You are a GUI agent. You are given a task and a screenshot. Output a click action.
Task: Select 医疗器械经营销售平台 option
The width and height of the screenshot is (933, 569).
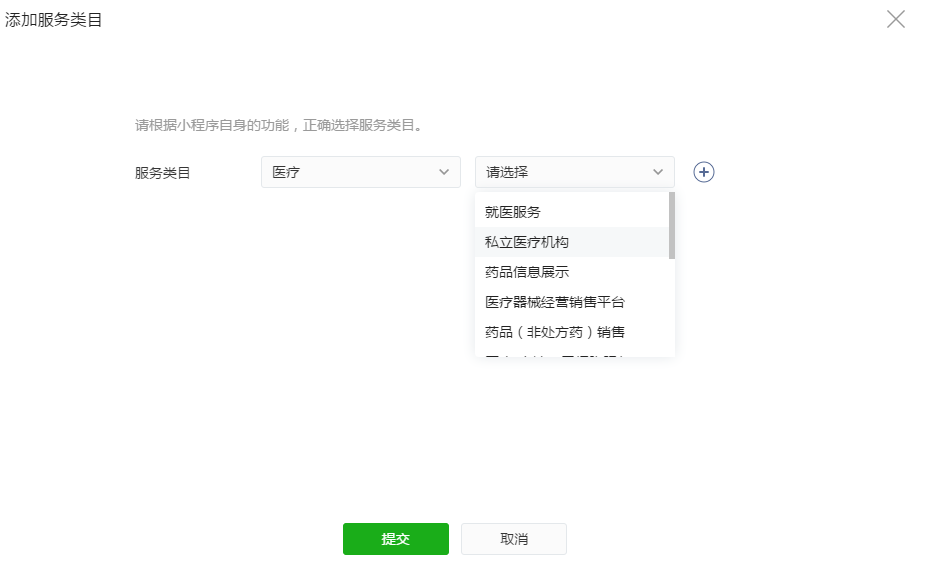[x=572, y=302]
